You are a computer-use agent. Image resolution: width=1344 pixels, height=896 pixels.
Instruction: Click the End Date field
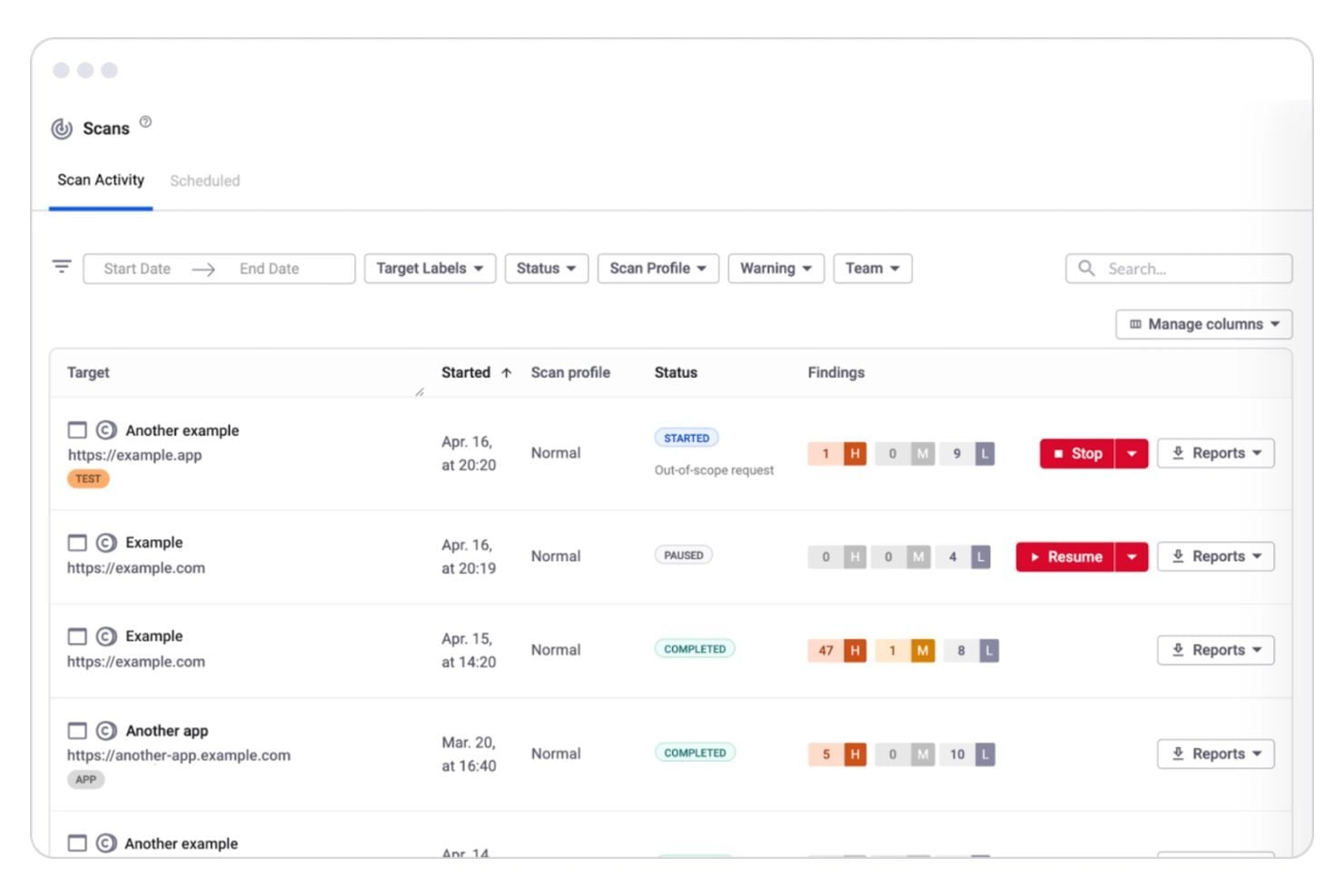pyautogui.click(x=269, y=269)
